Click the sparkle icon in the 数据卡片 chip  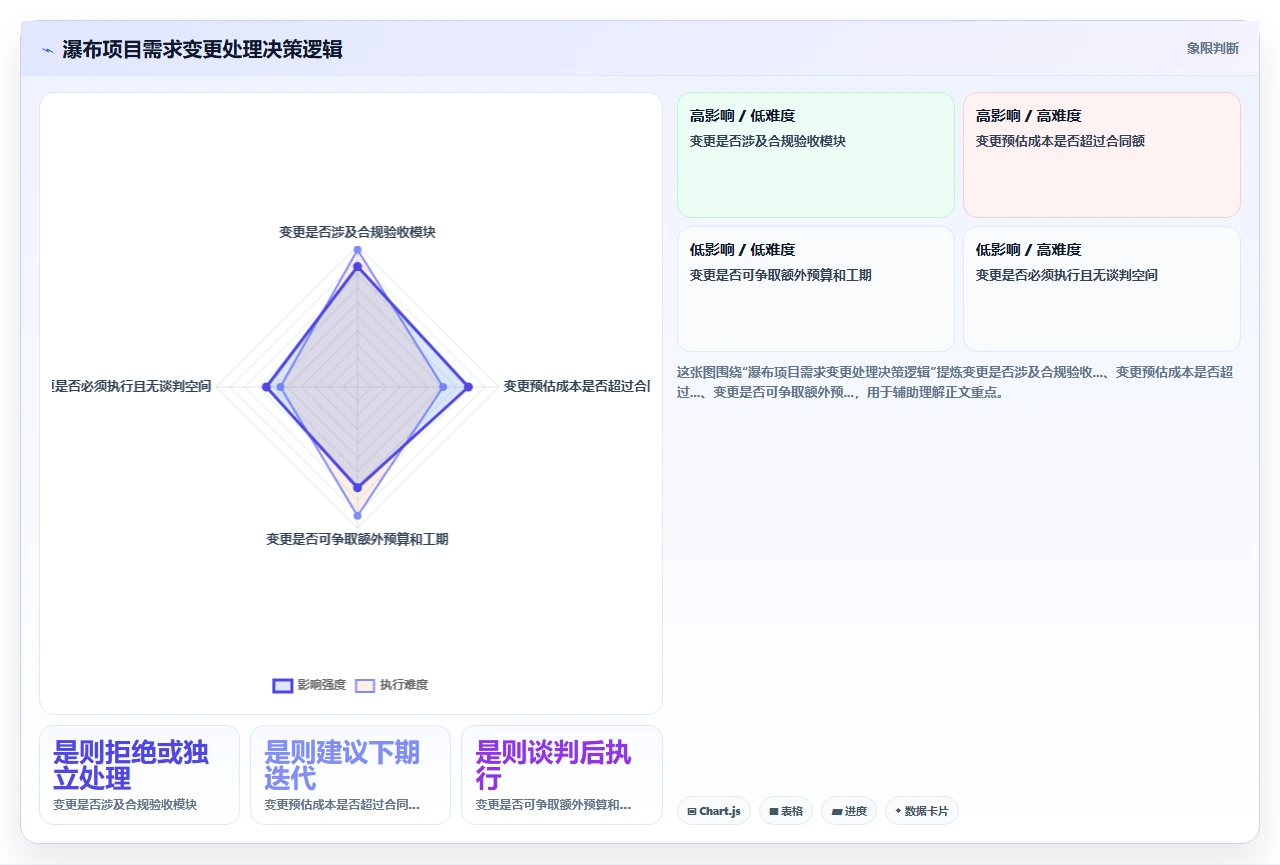(x=898, y=811)
